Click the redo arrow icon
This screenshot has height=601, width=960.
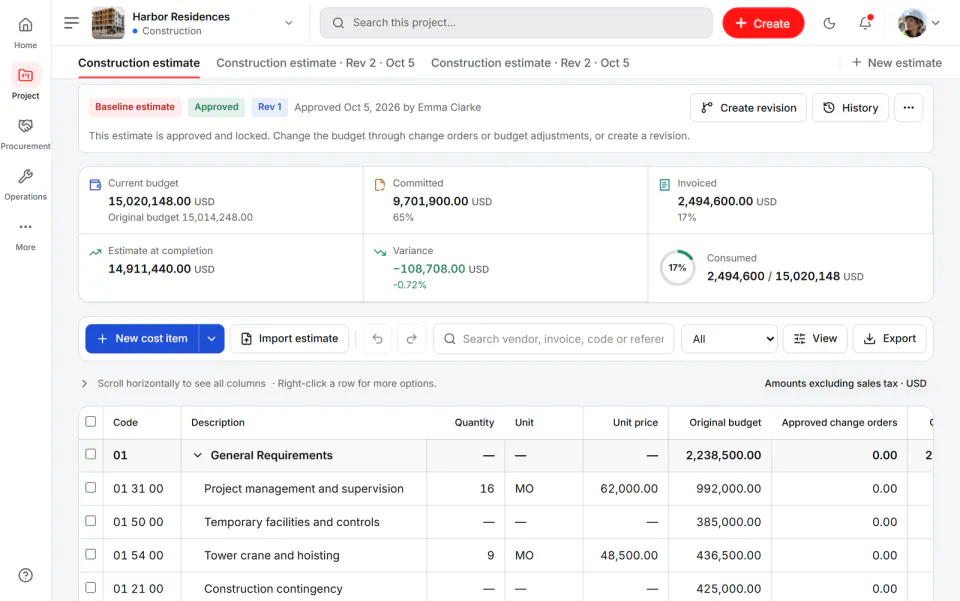(411, 338)
